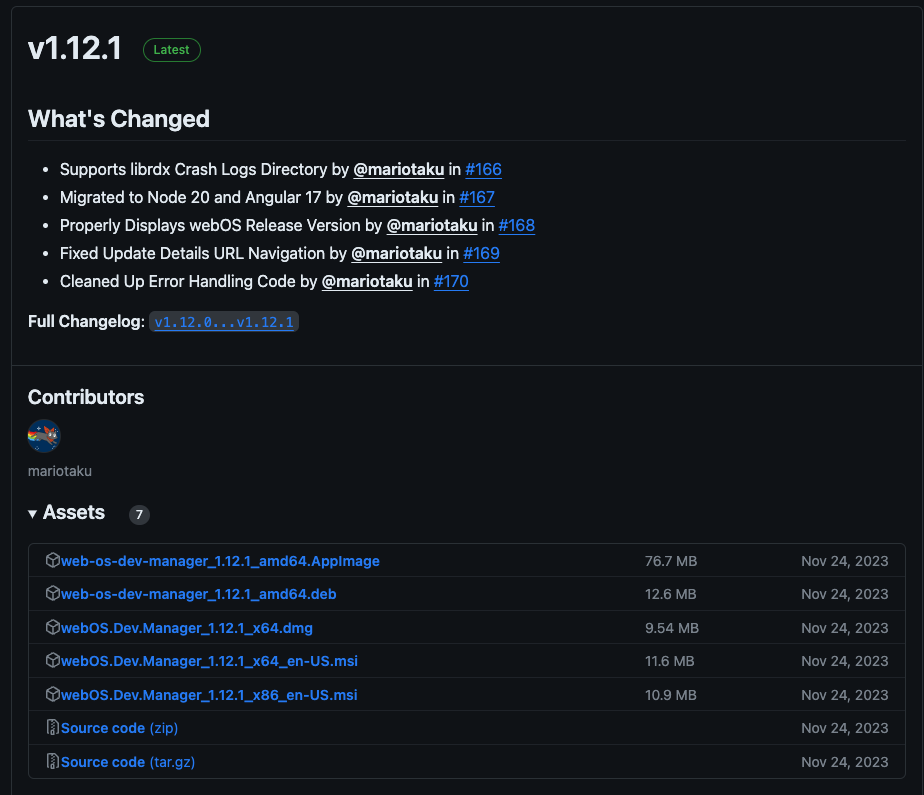Click the package icon beside amd64.AppImage

pos(52,560)
